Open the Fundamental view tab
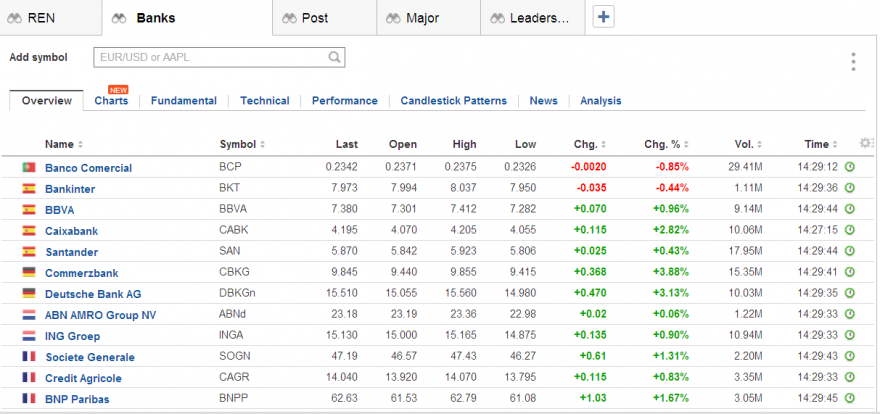Image resolution: width=880 pixels, height=414 pixels. click(x=184, y=101)
